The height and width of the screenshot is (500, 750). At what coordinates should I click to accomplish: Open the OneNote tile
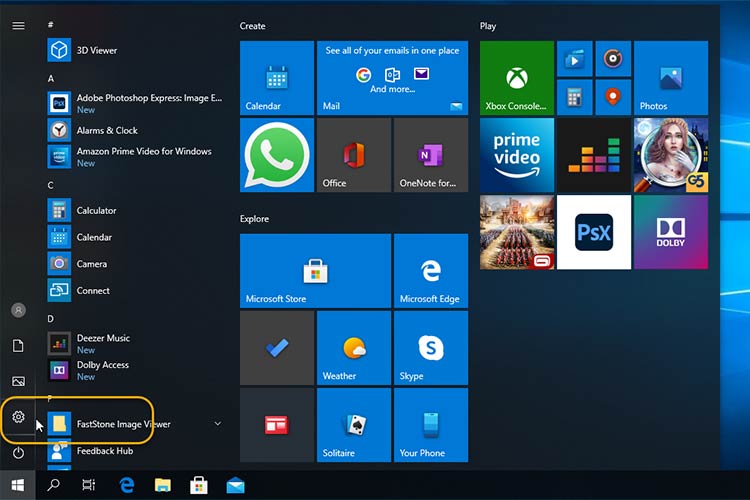(431, 155)
